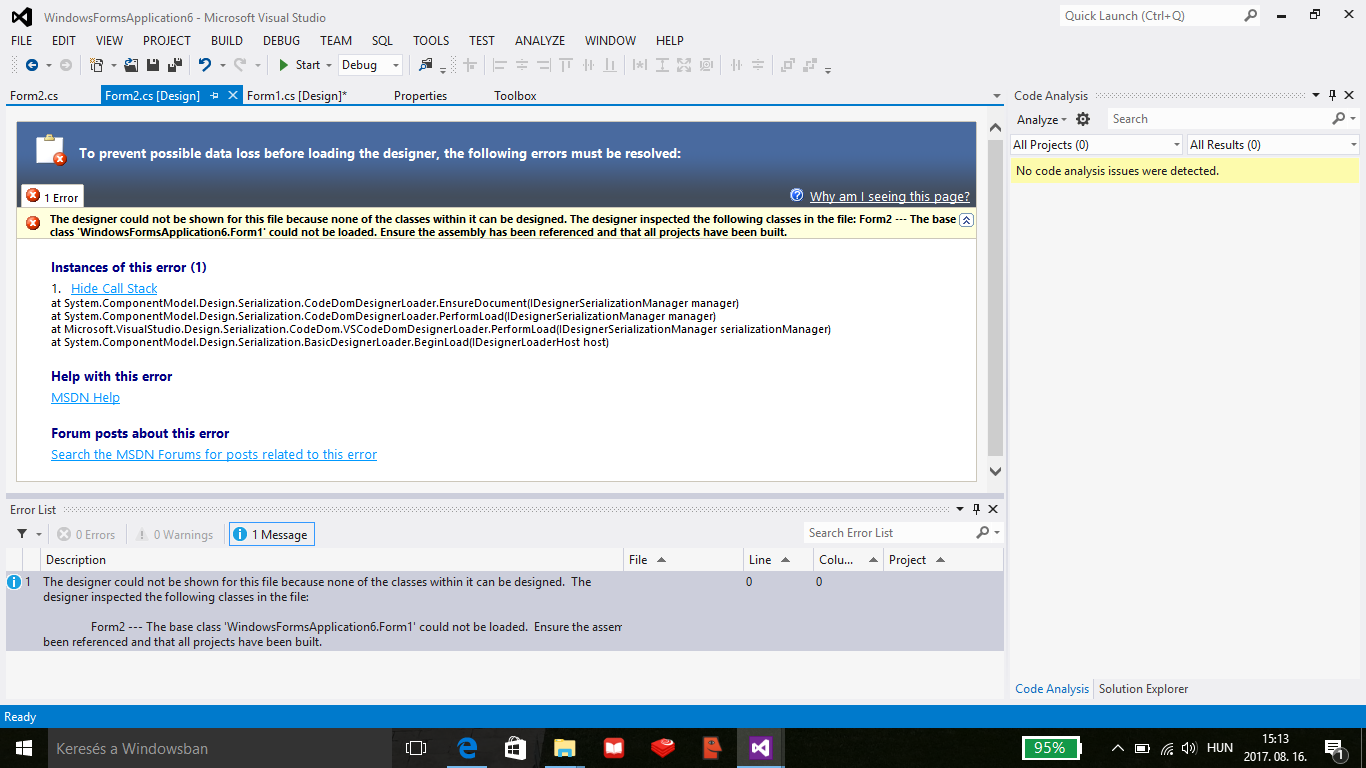Click the Align Tops layout icon
The image size is (1366, 768).
pos(566,65)
